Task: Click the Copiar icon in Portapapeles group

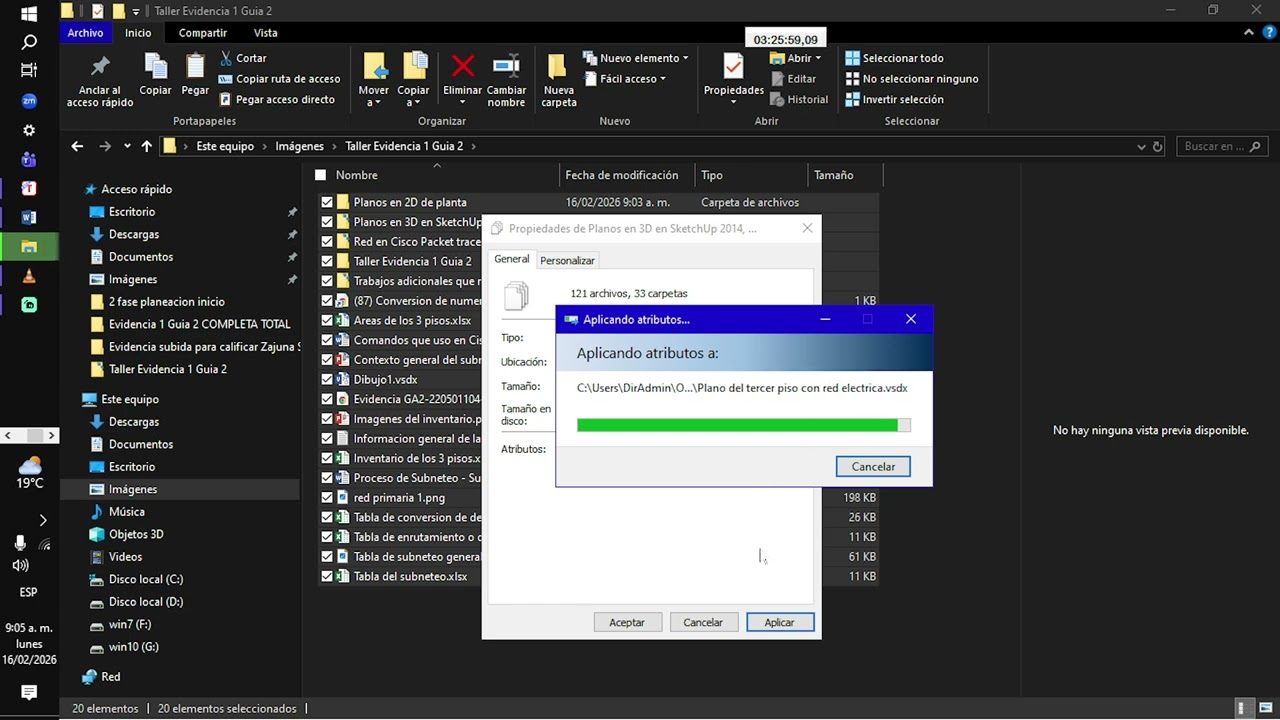Action: pyautogui.click(x=155, y=67)
